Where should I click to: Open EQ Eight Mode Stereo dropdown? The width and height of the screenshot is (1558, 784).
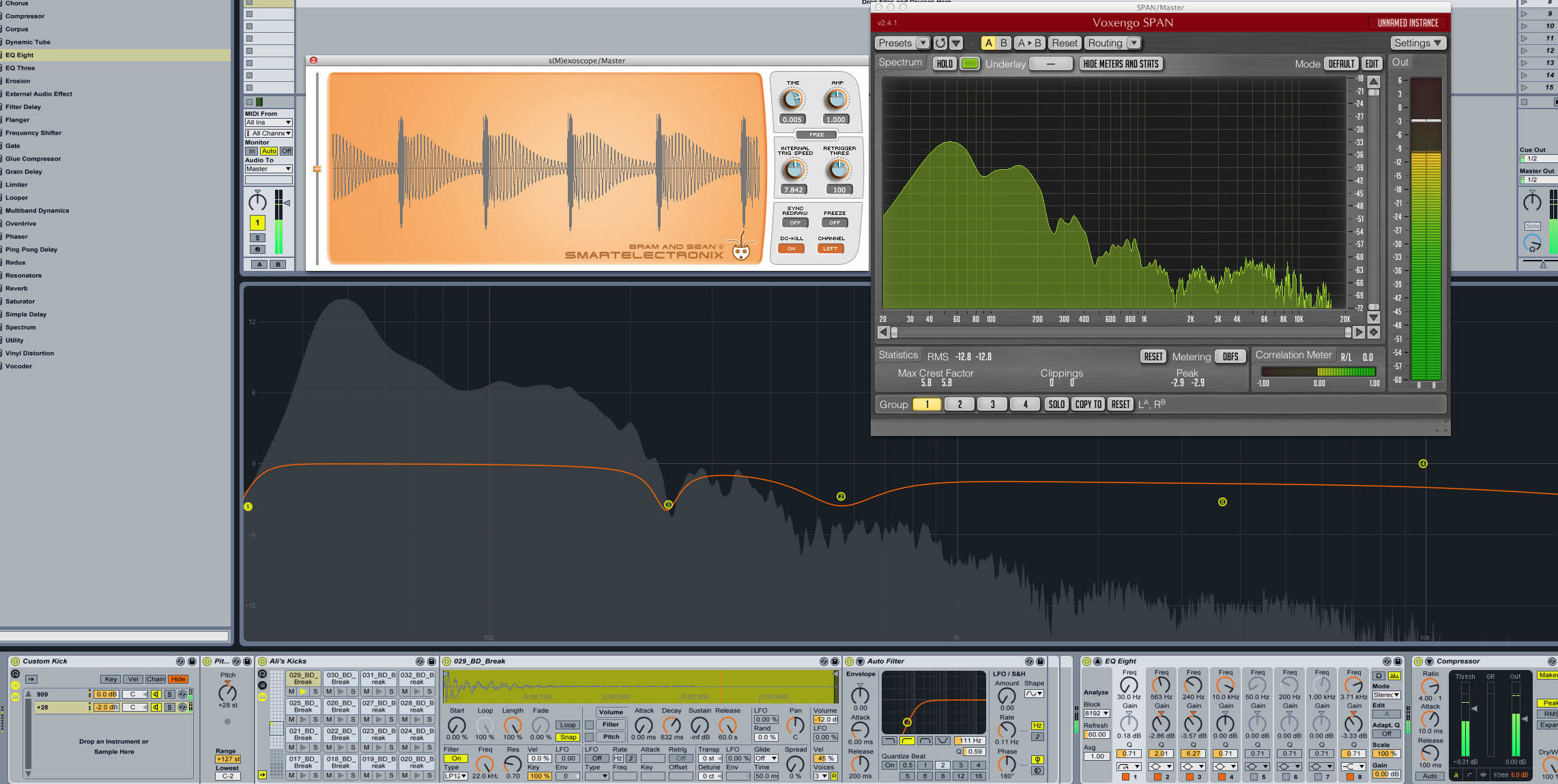coord(1387,695)
